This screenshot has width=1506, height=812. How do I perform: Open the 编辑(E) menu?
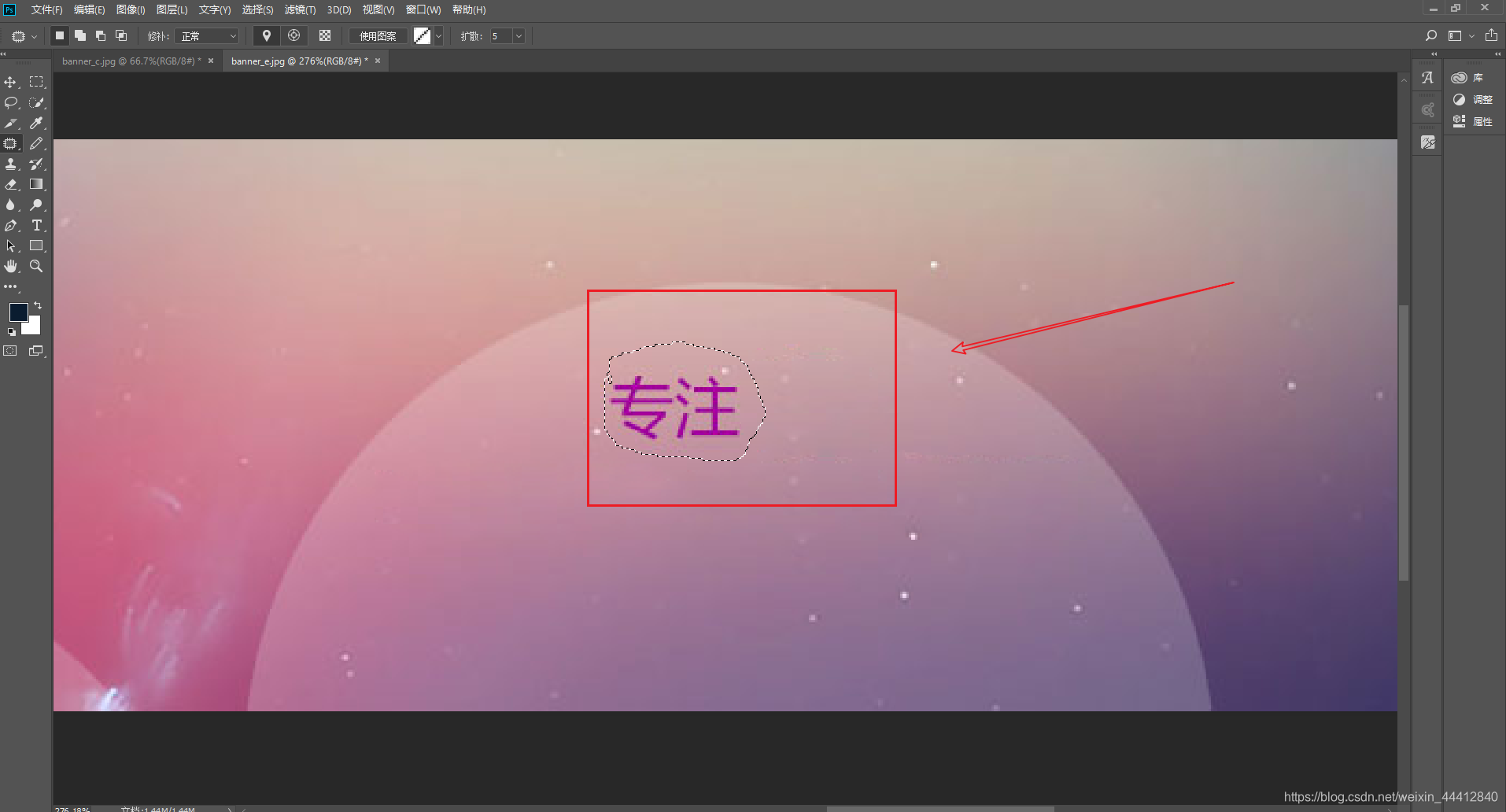pyautogui.click(x=89, y=9)
